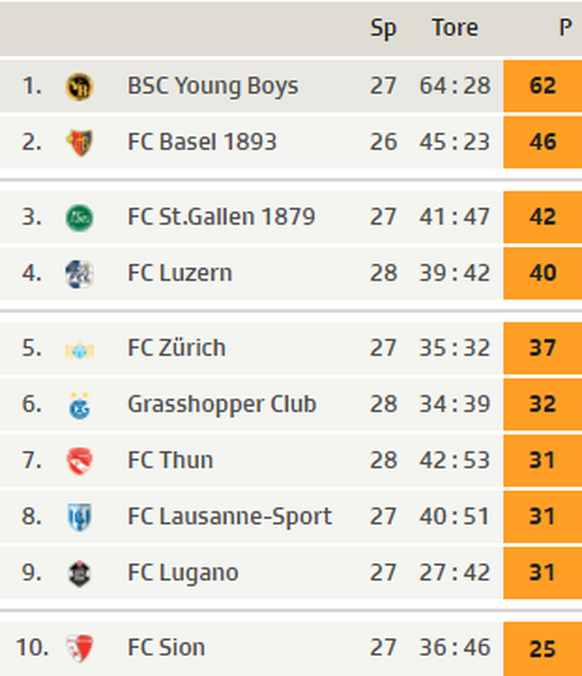This screenshot has height=676, width=582.
Task: Click the FC Lausanne-Sport shield icon
Action: [79, 517]
